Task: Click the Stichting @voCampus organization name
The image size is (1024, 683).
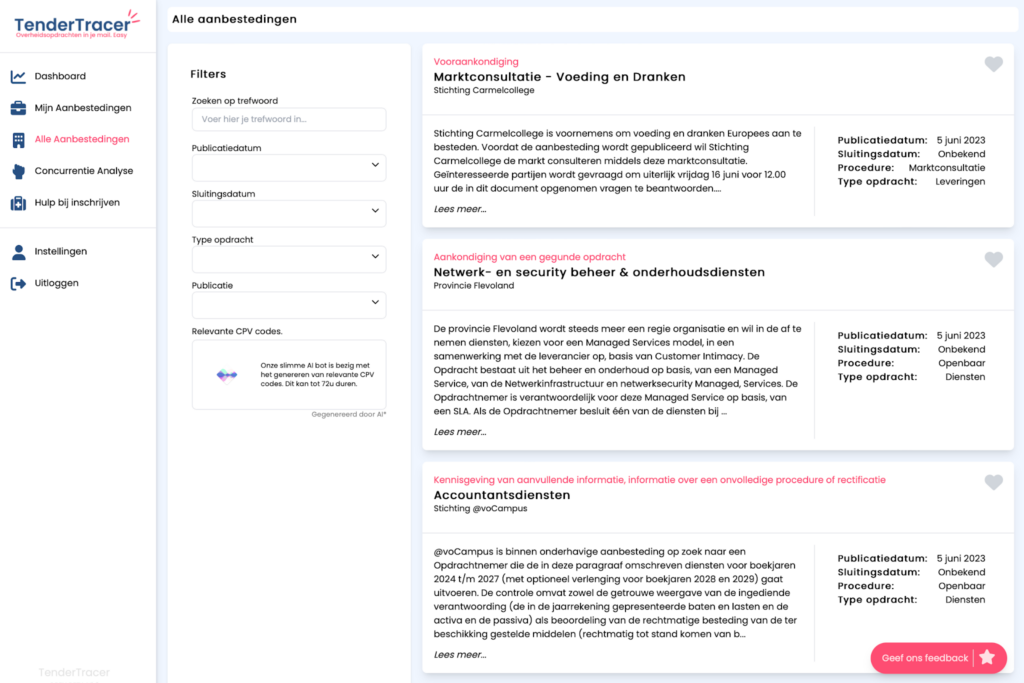Action: (x=480, y=508)
